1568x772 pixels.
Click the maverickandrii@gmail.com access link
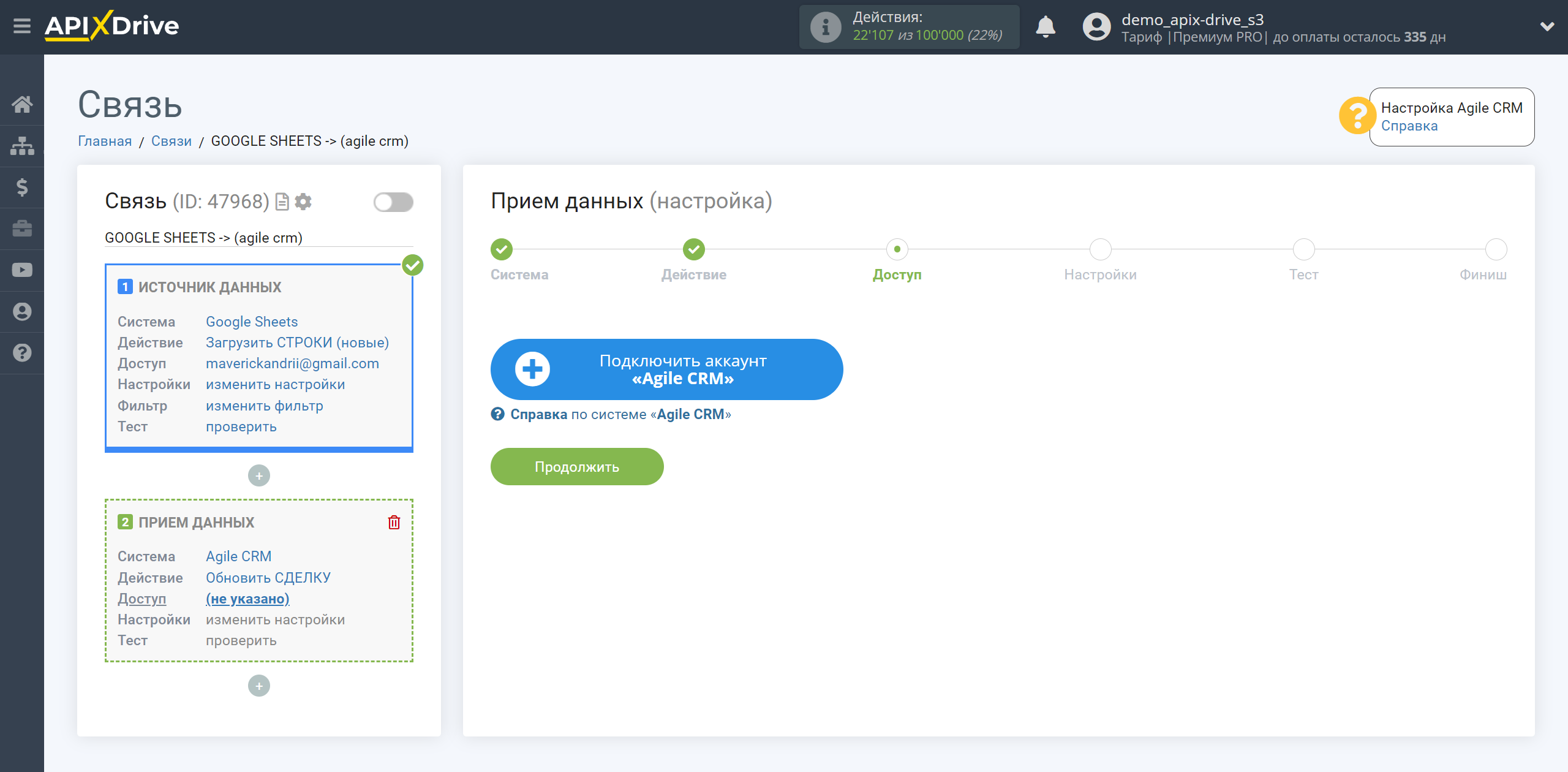tap(292, 363)
